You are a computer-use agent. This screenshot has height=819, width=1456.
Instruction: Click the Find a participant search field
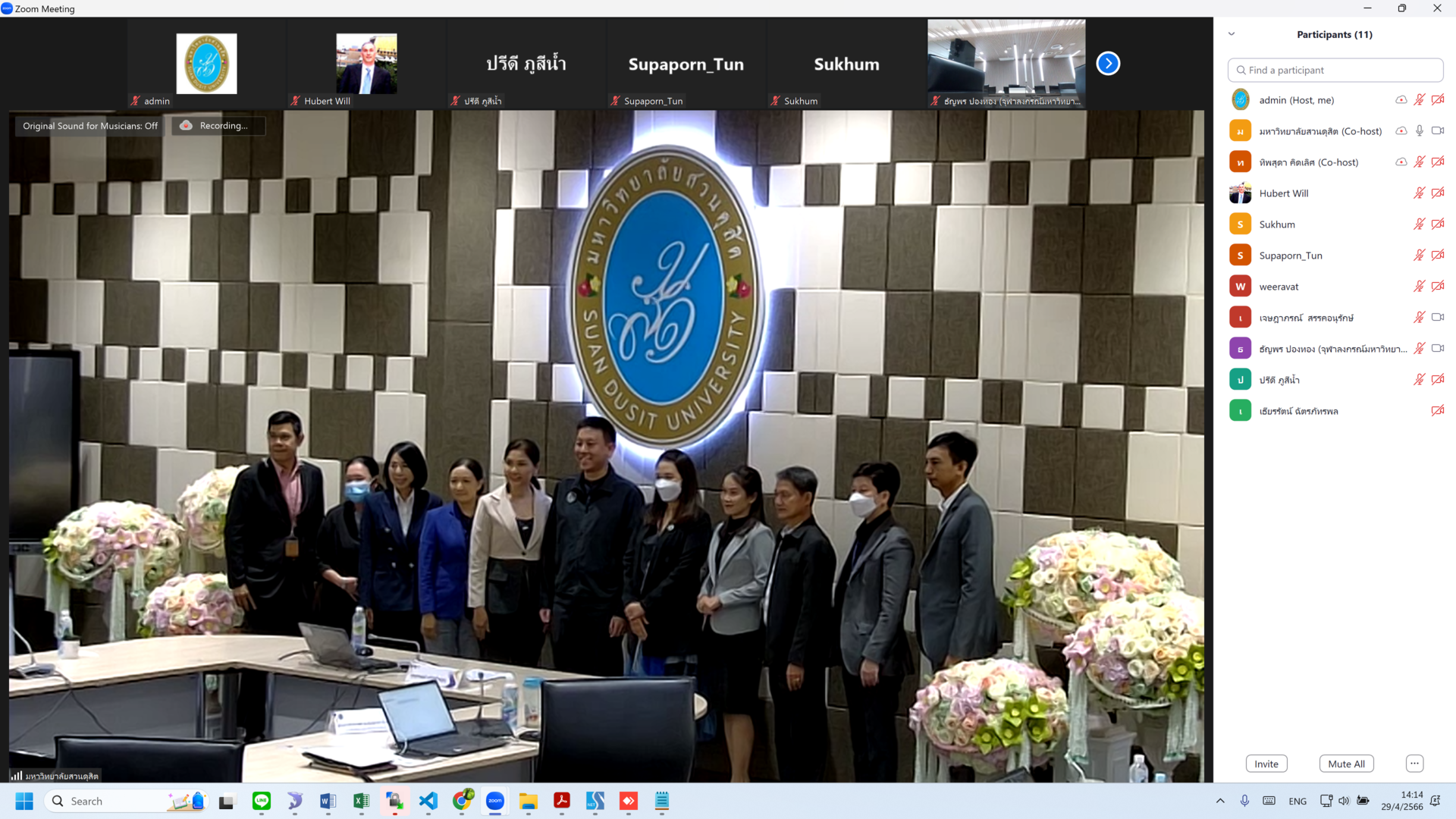click(x=1335, y=70)
